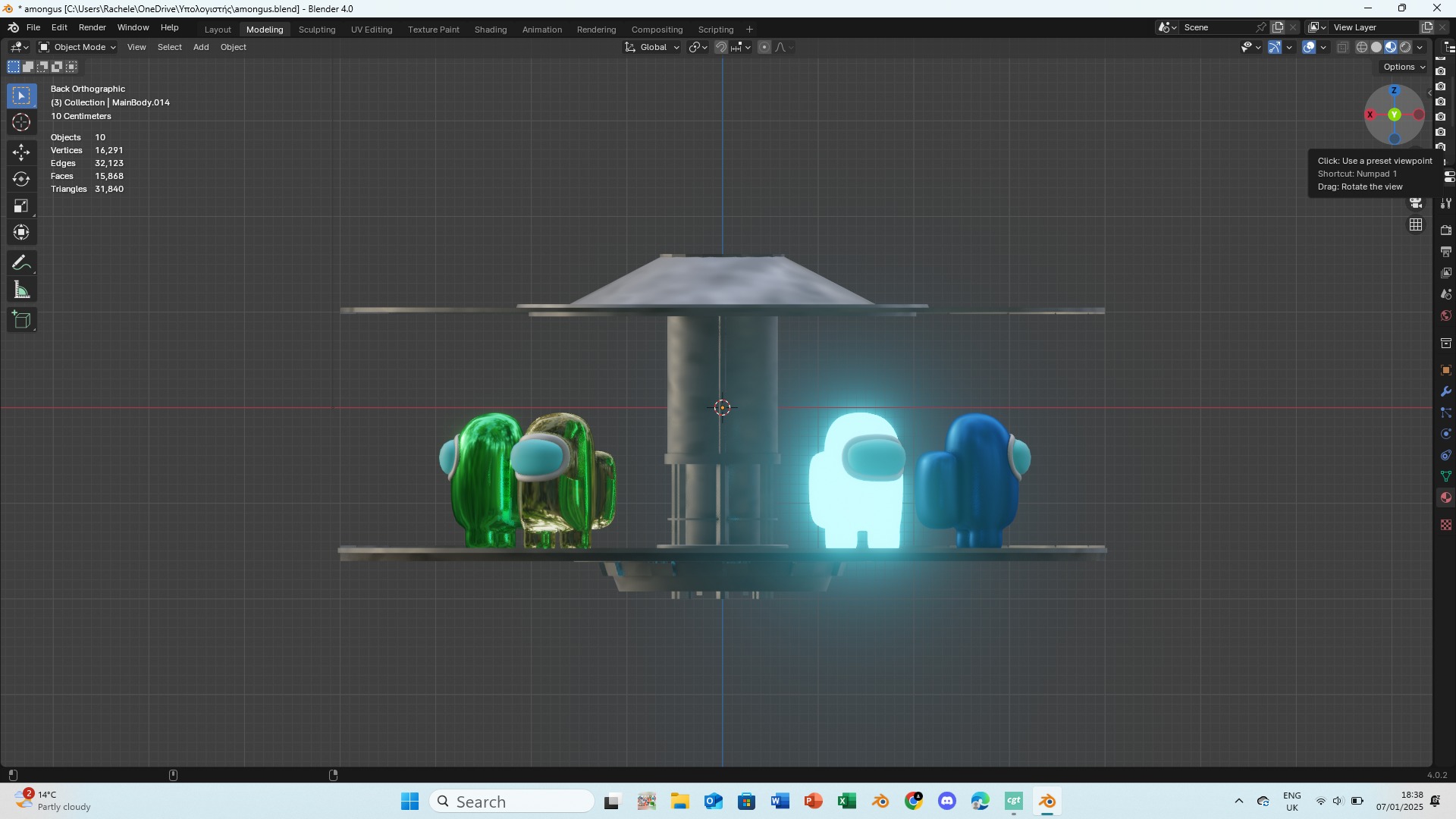This screenshot has width=1456, height=819.
Task: Open the Scene properties tab
Action: [1446, 294]
